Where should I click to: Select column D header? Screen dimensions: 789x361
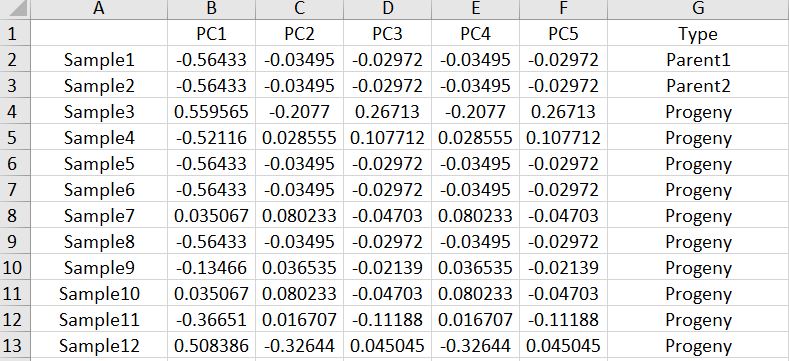coord(387,9)
